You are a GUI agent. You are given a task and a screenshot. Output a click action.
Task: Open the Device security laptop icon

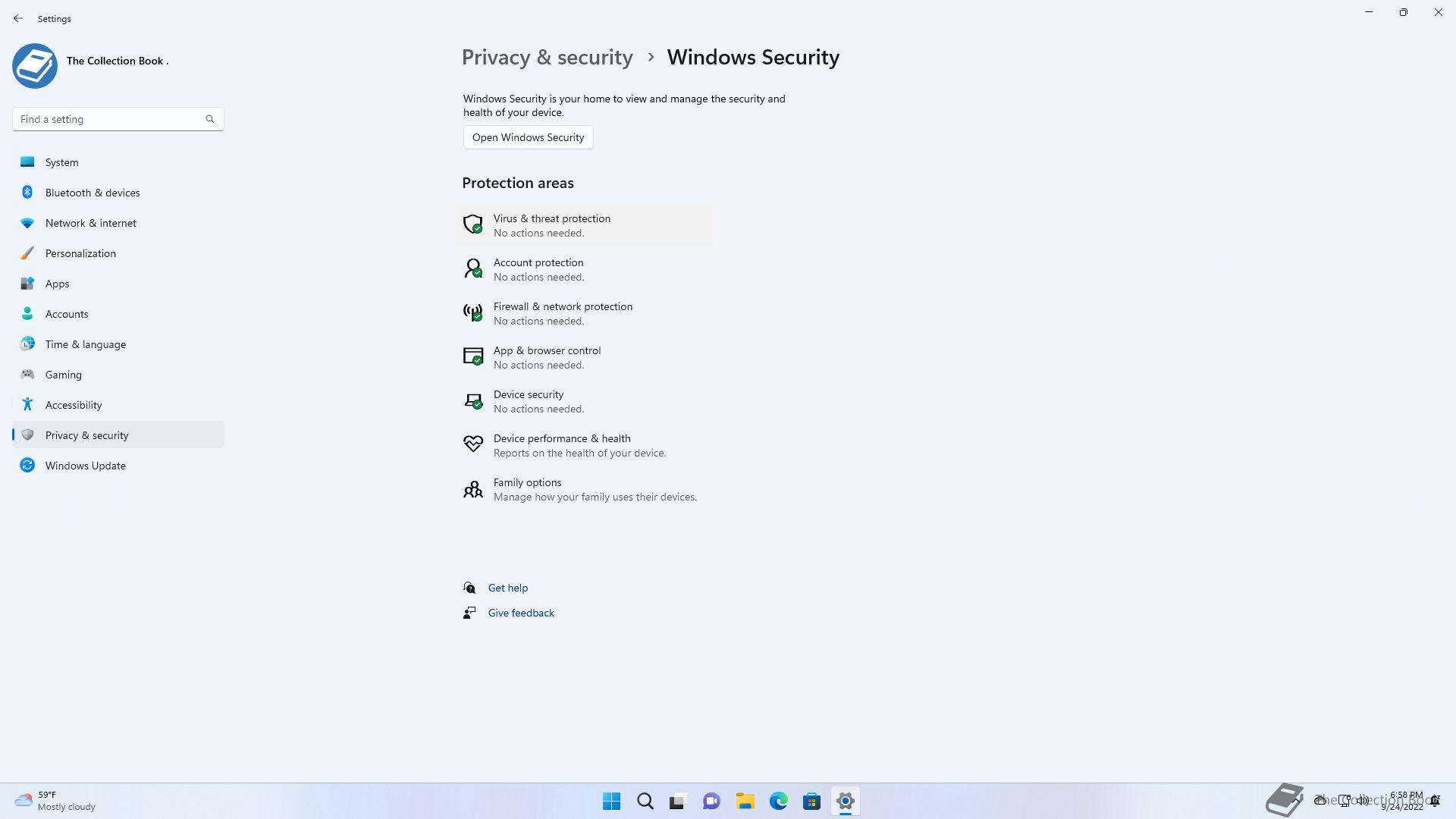coord(472,400)
